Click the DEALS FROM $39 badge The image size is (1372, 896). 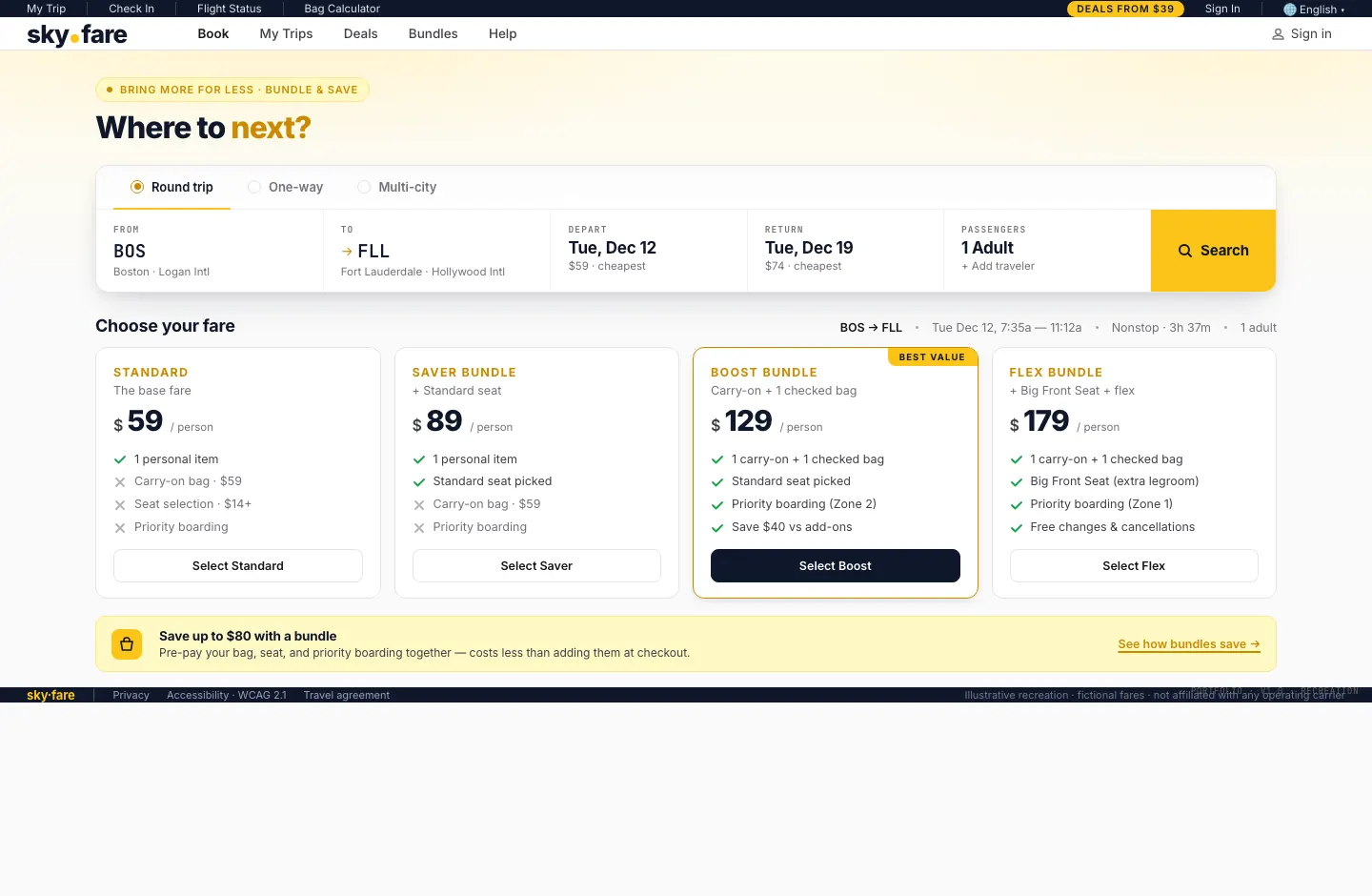click(1125, 9)
